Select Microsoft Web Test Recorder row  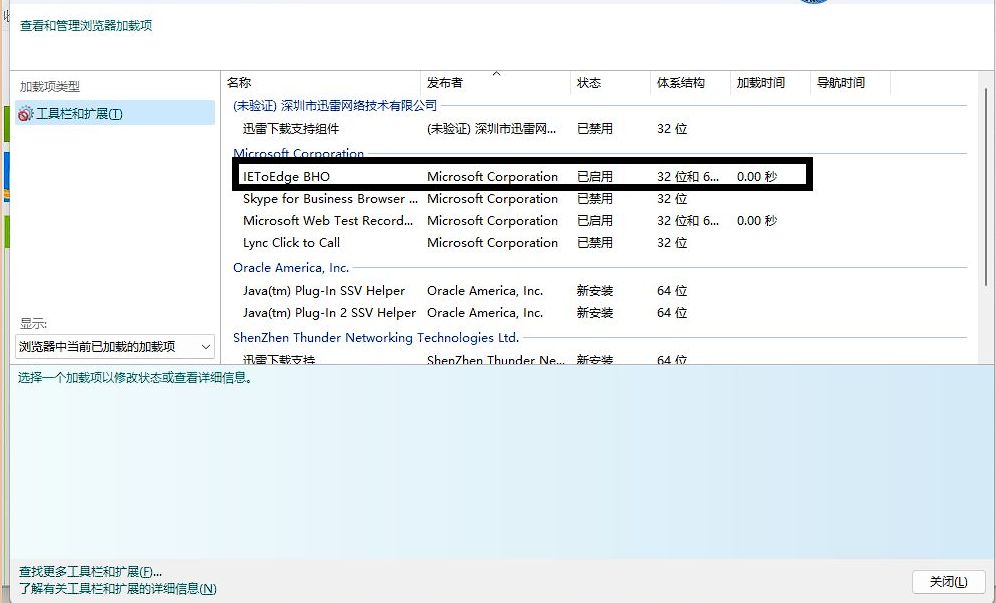pos(327,221)
